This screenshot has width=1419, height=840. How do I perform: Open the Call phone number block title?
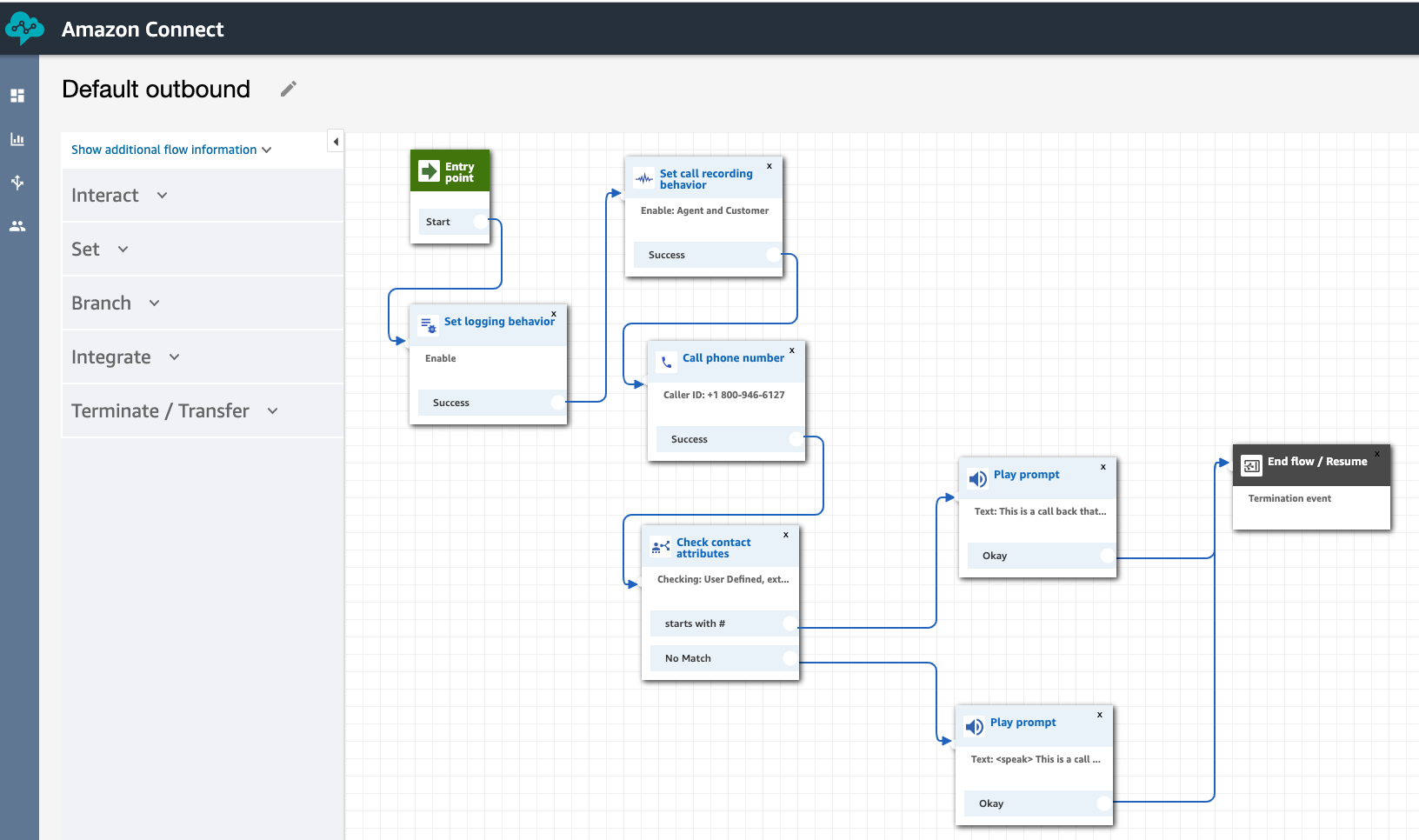(733, 357)
